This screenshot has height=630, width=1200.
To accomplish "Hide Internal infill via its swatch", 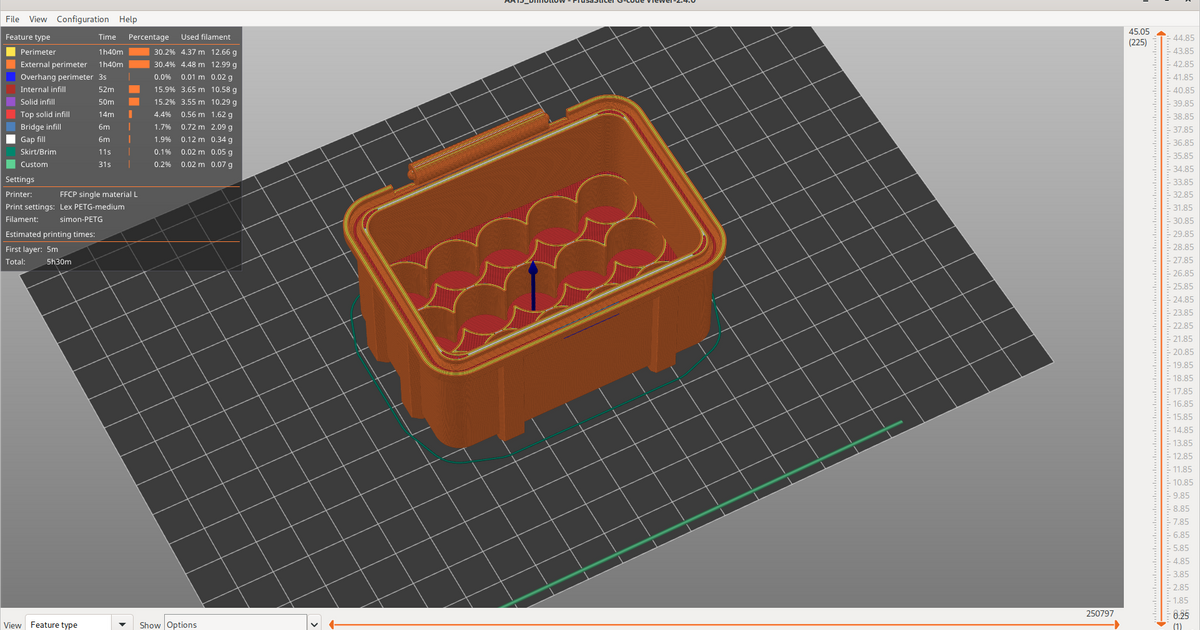I will tap(11, 89).
